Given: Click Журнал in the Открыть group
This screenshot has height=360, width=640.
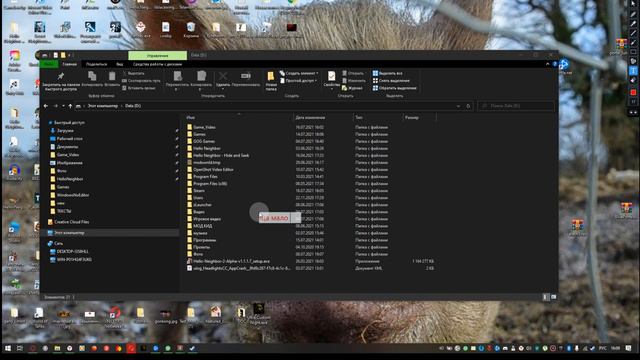Looking at the screenshot, I should coord(352,88).
